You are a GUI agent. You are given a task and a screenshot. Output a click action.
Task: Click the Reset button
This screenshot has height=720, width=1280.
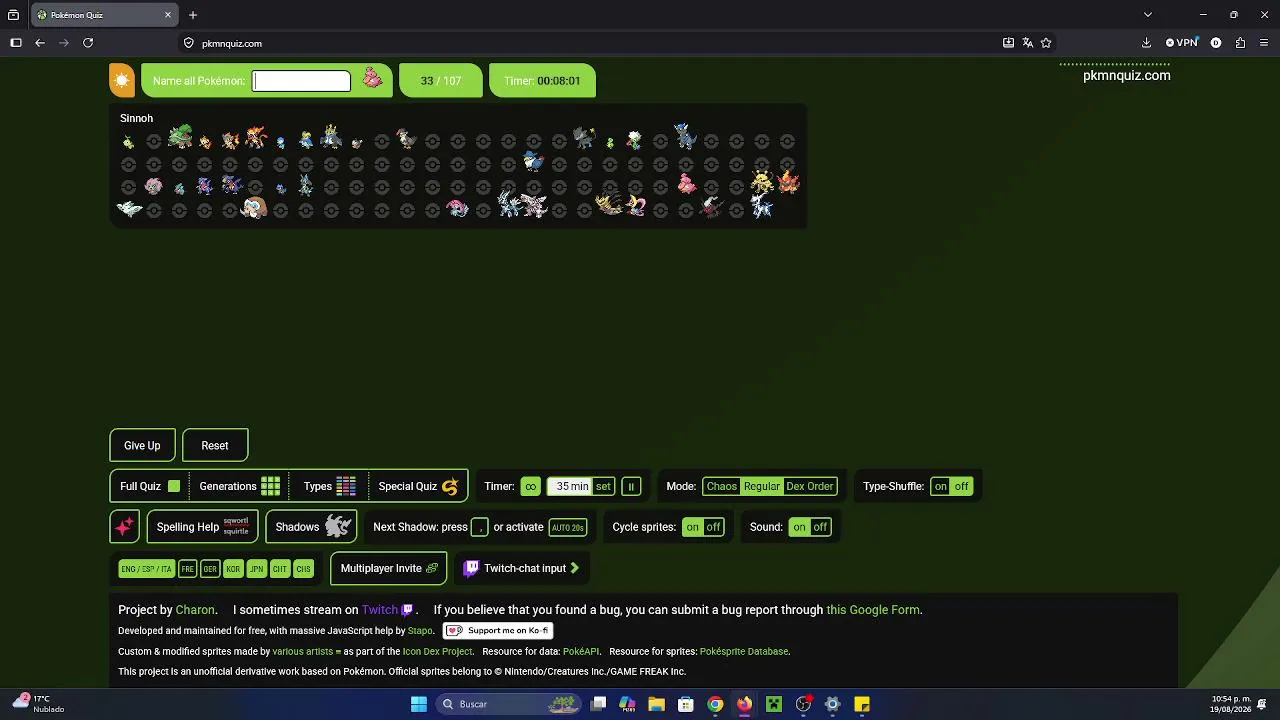[215, 446]
